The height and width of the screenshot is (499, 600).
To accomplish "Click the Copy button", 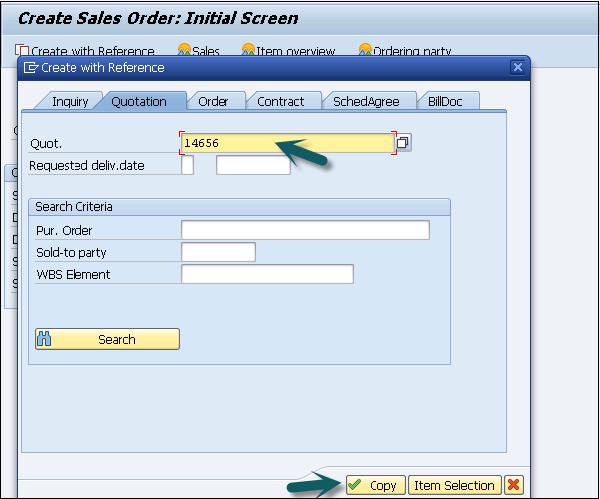I will pyautogui.click(x=375, y=485).
